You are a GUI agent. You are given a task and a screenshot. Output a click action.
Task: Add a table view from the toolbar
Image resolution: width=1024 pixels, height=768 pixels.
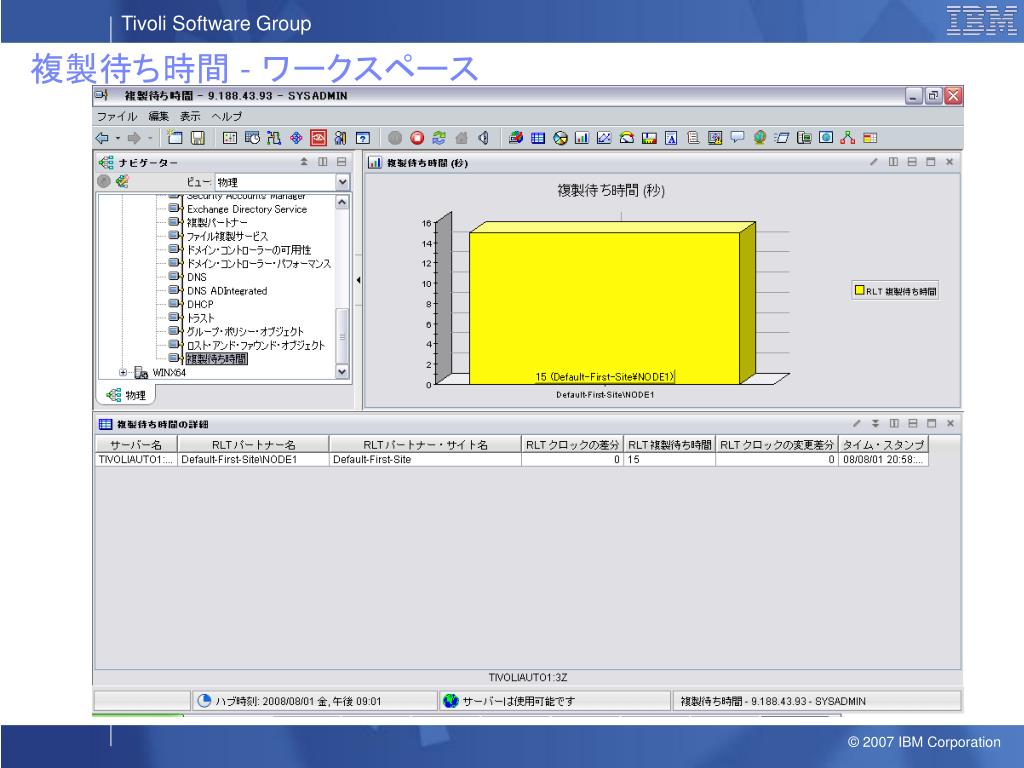pos(538,138)
